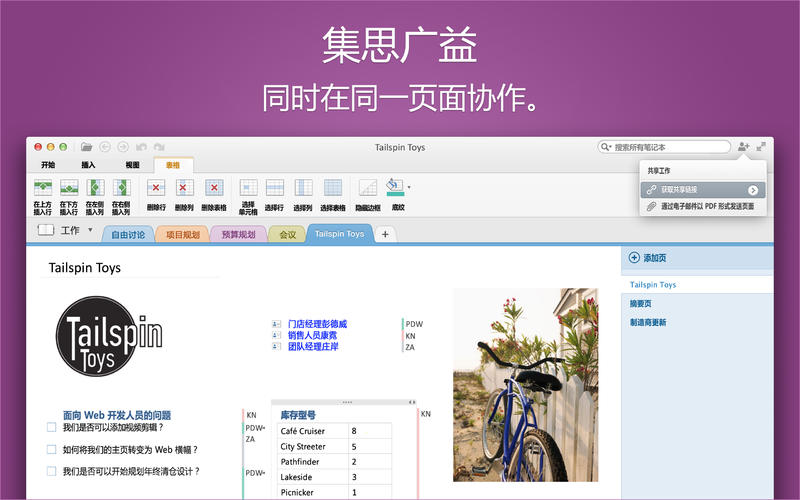The width and height of the screenshot is (800, 500).
Task: Open the shading color dropdown arrow
Action: tap(409, 187)
